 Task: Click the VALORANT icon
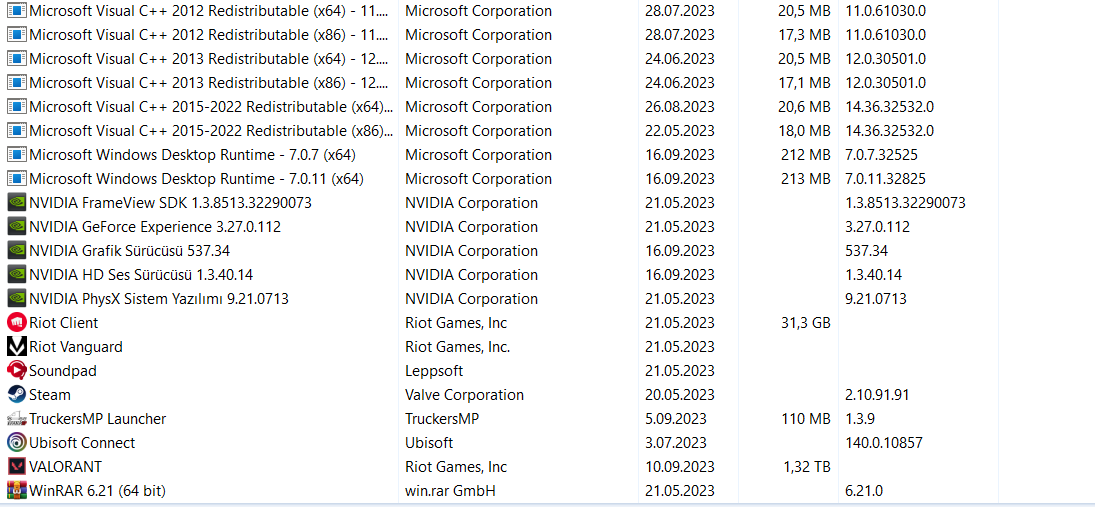(x=16, y=467)
